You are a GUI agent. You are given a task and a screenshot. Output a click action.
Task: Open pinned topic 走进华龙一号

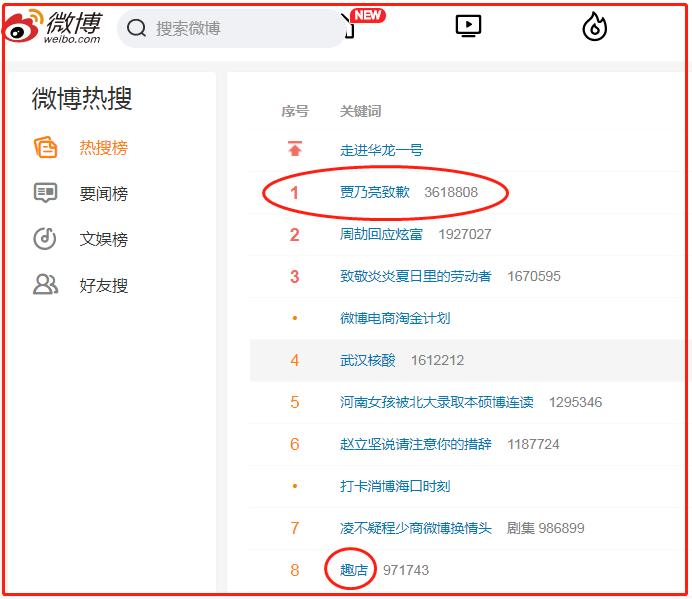[x=381, y=150]
